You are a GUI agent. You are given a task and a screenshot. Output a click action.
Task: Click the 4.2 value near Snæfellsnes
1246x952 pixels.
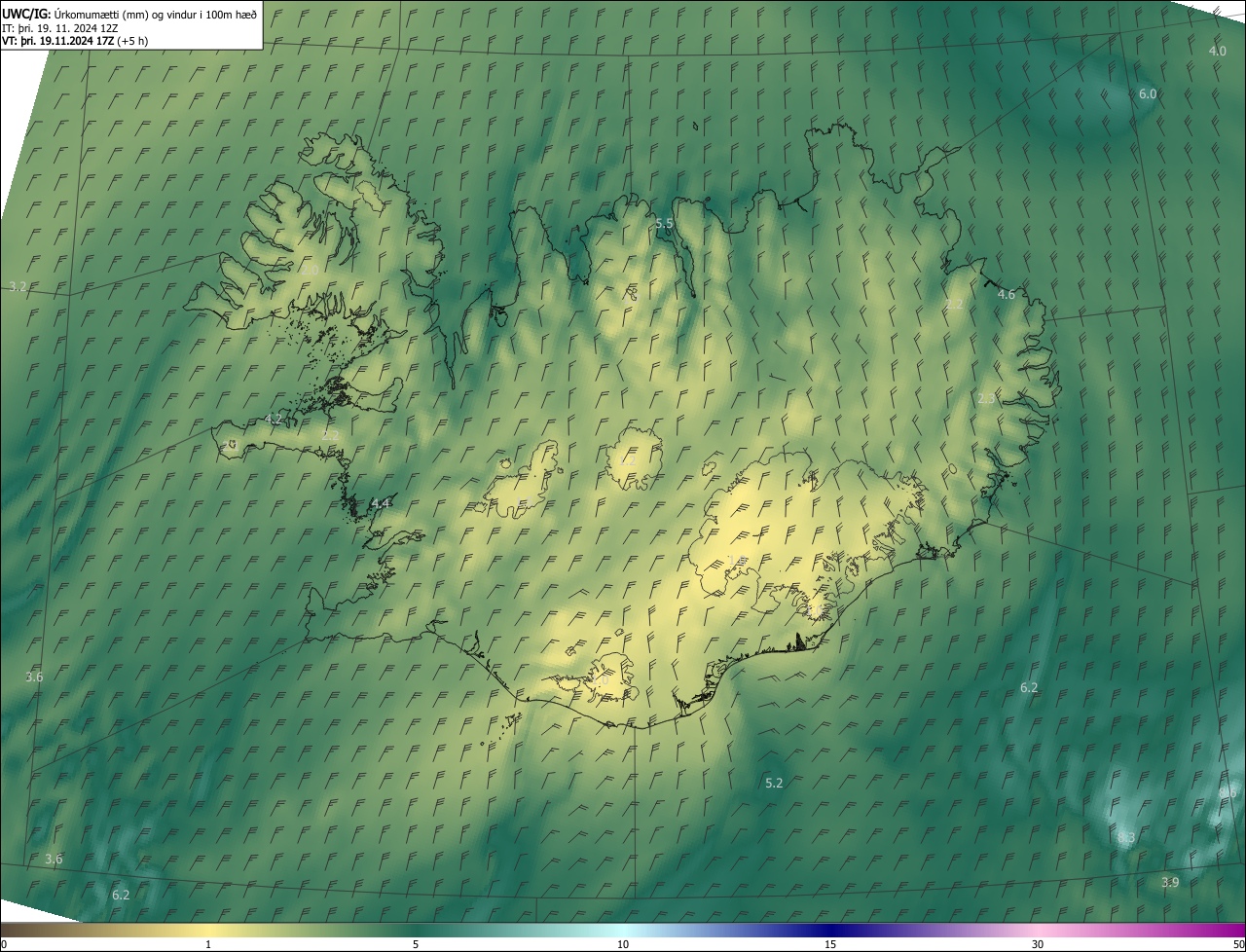(x=274, y=419)
